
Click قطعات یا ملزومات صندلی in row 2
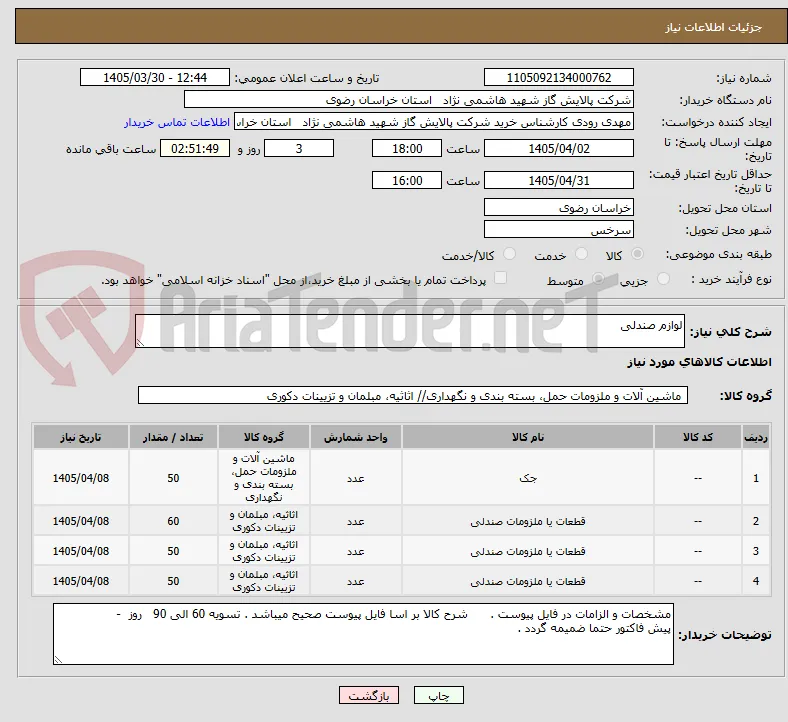coord(528,521)
